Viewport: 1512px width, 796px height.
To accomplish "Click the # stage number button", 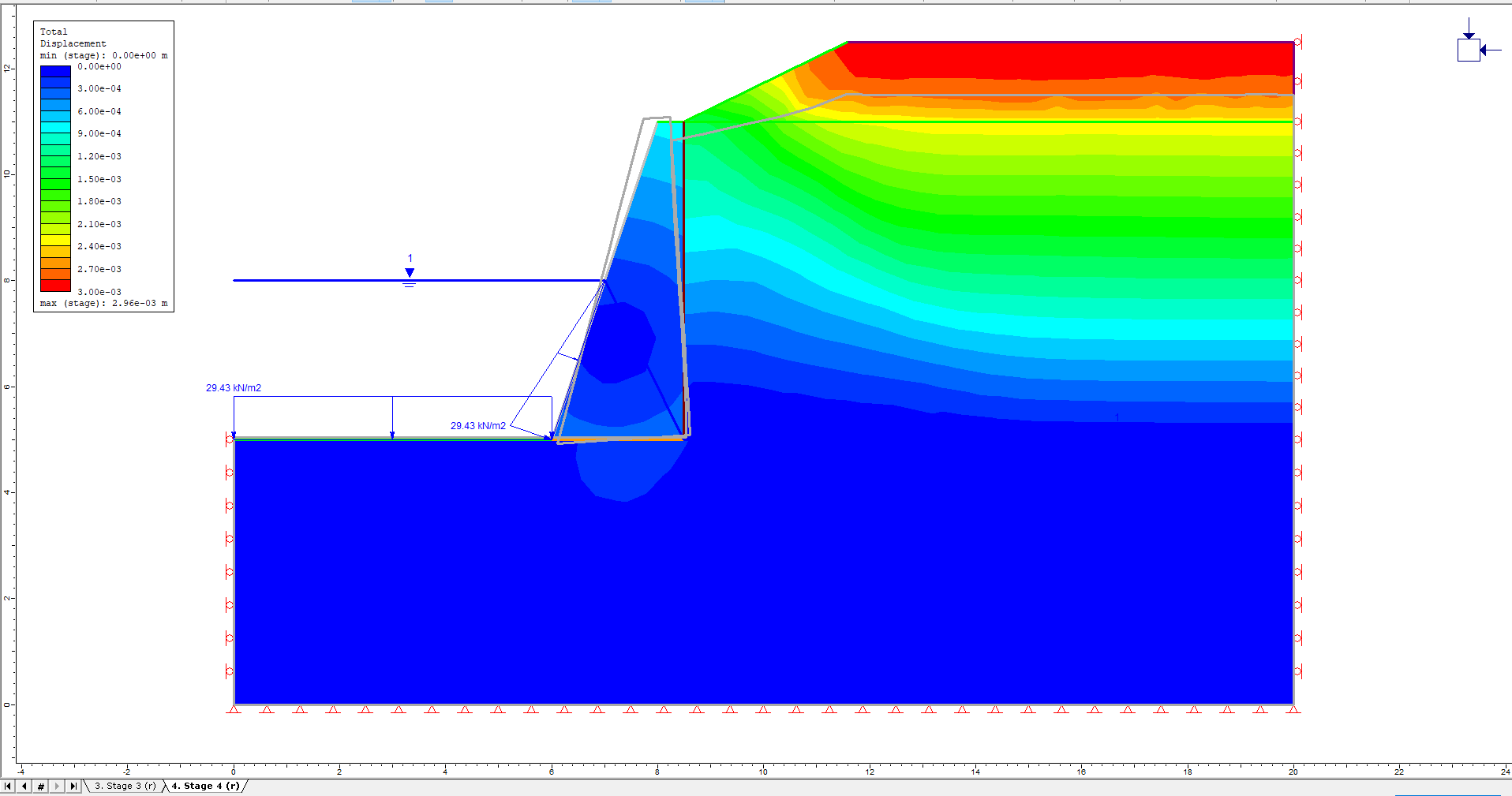I will click(x=41, y=786).
